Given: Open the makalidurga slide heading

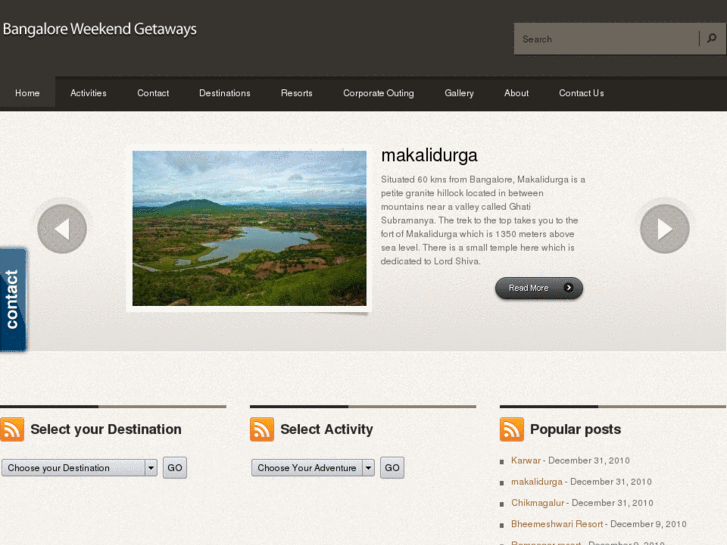Looking at the screenshot, I should (429, 155).
